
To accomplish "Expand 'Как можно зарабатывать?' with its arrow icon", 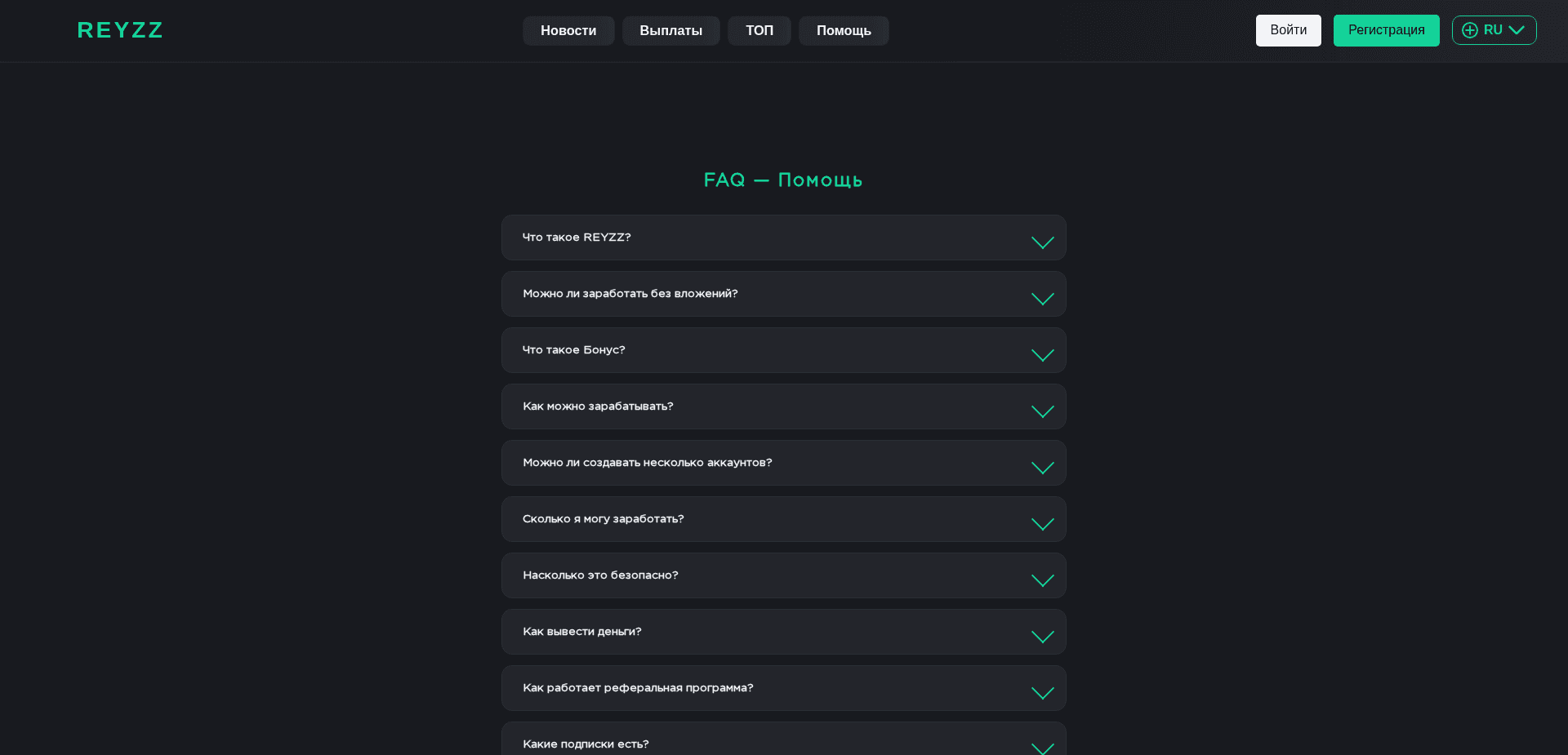I will (x=1042, y=411).
